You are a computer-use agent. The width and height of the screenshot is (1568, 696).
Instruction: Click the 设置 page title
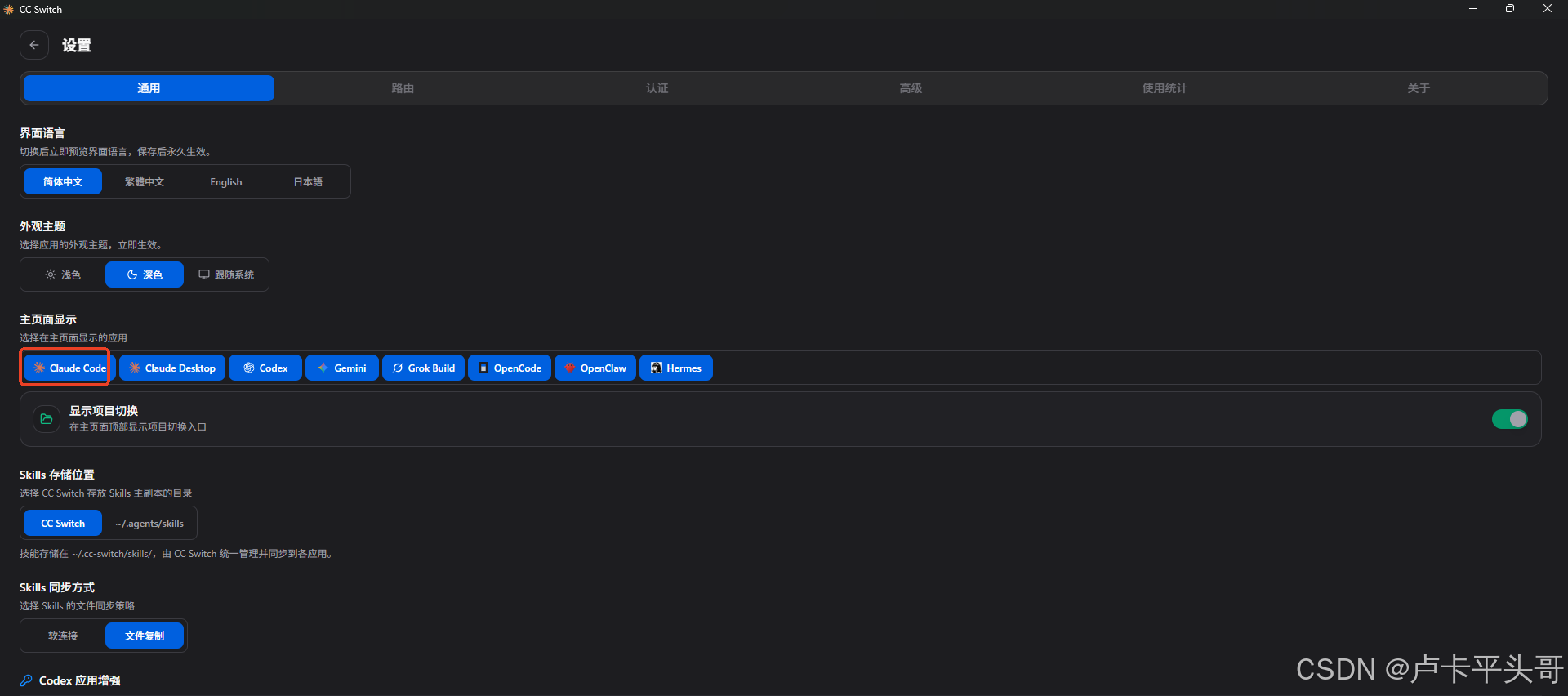tap(77, 46)
